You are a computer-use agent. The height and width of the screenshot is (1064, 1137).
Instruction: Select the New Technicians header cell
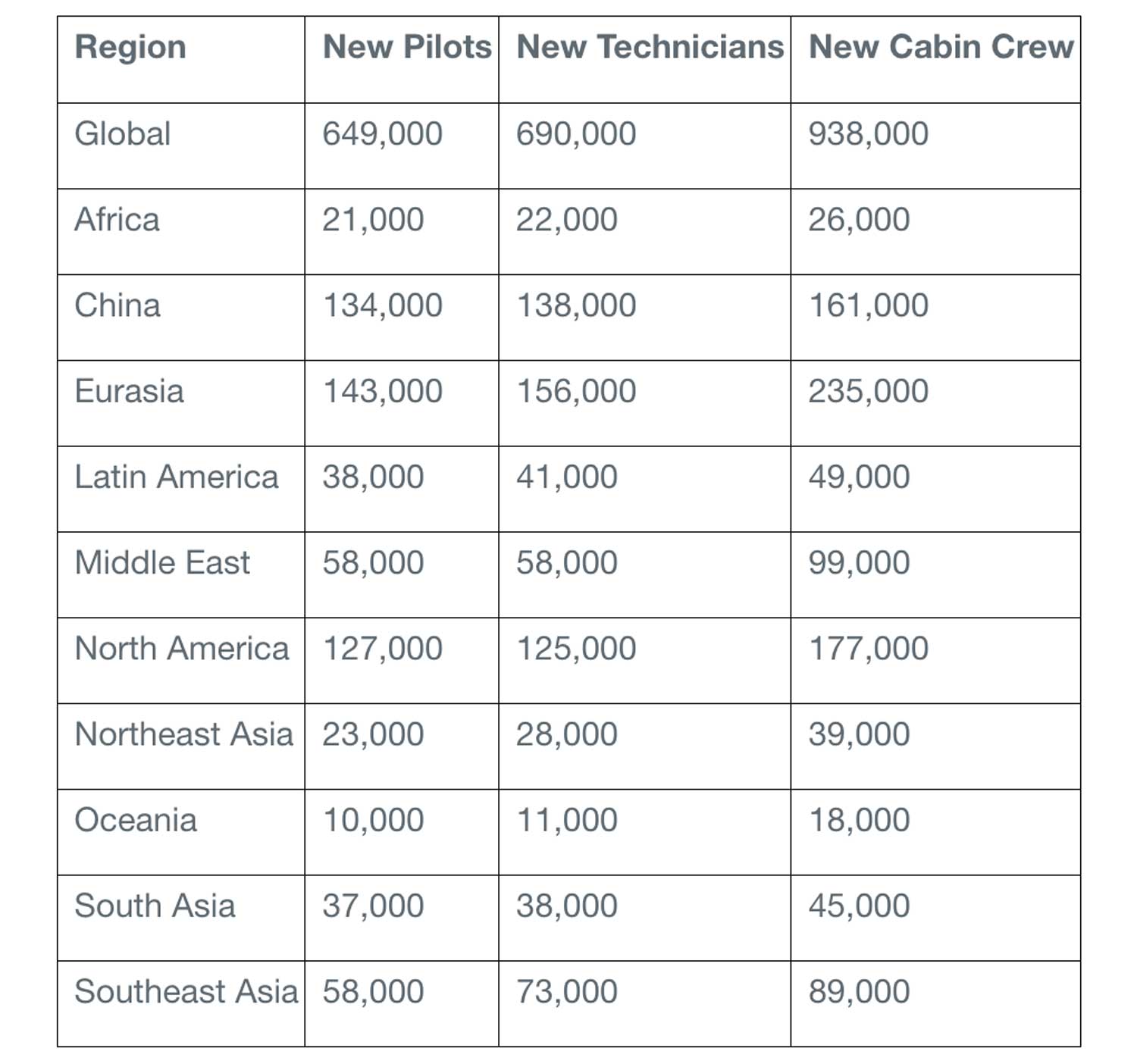point(650,47)
